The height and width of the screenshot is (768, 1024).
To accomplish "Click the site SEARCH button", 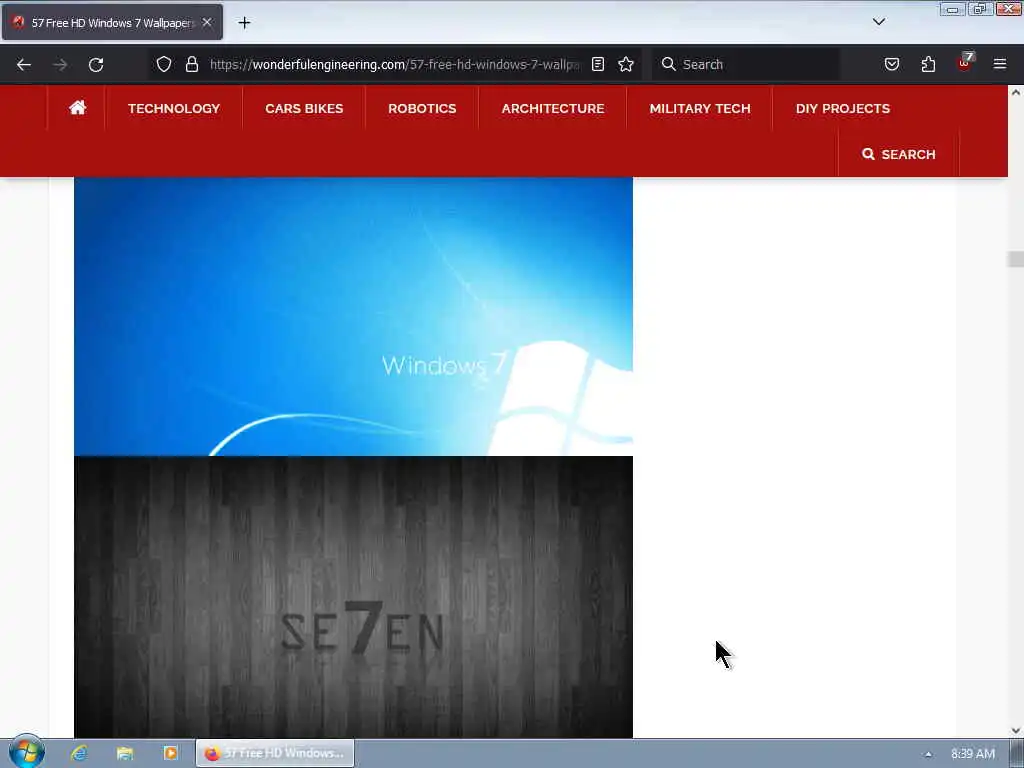I will (x=899, y=154).
